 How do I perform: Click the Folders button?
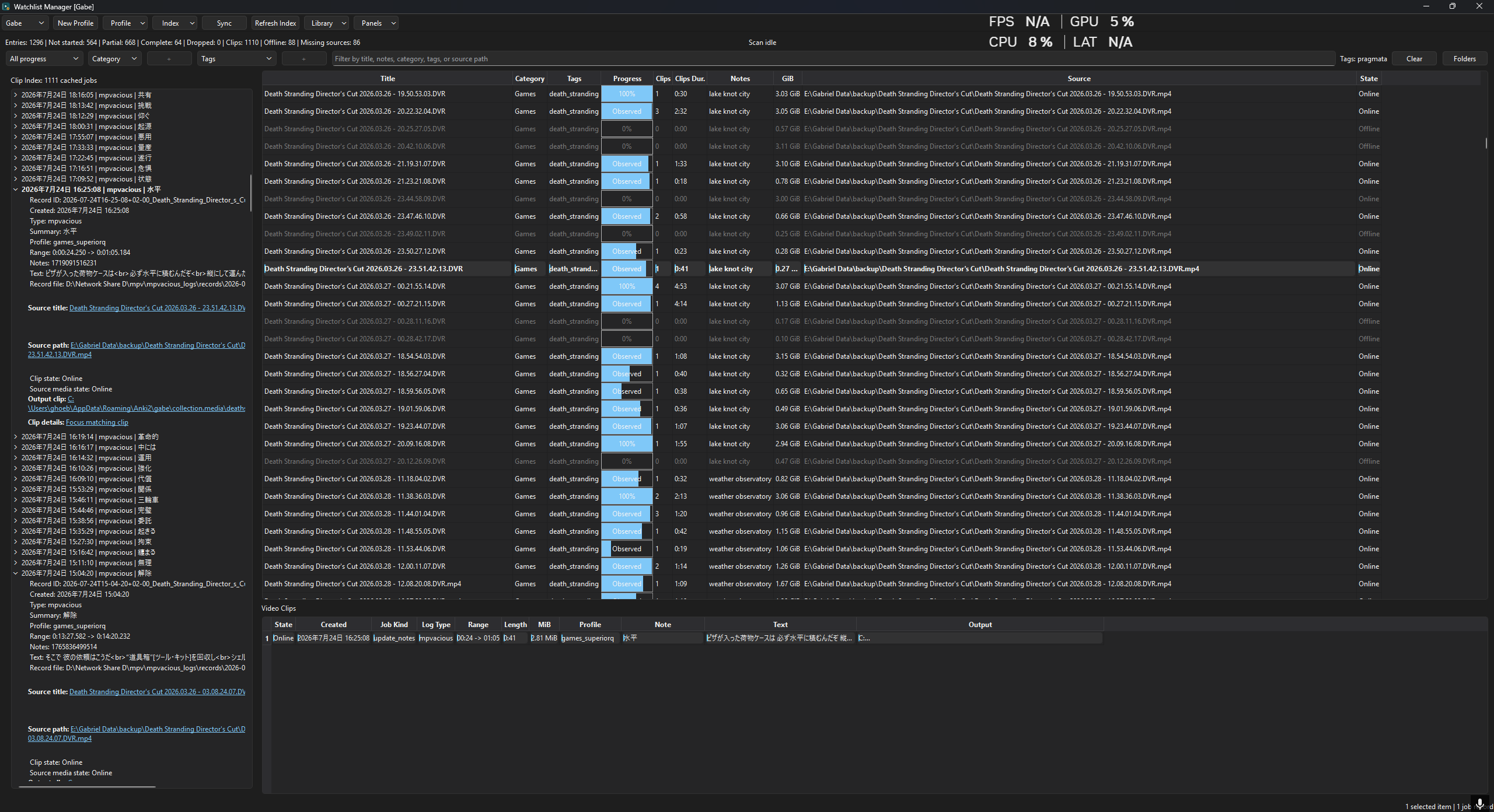[1464, 59]
